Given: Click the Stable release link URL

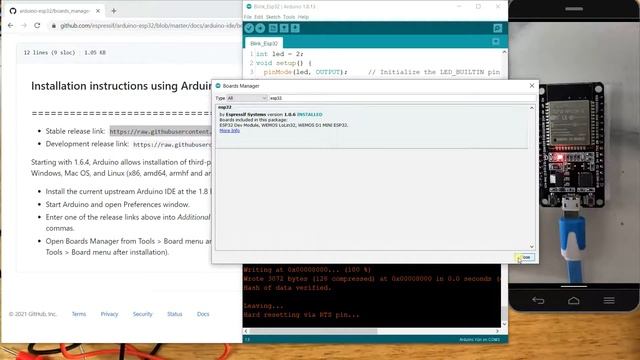Looking at the screenshot, I should tap(161, 131).
